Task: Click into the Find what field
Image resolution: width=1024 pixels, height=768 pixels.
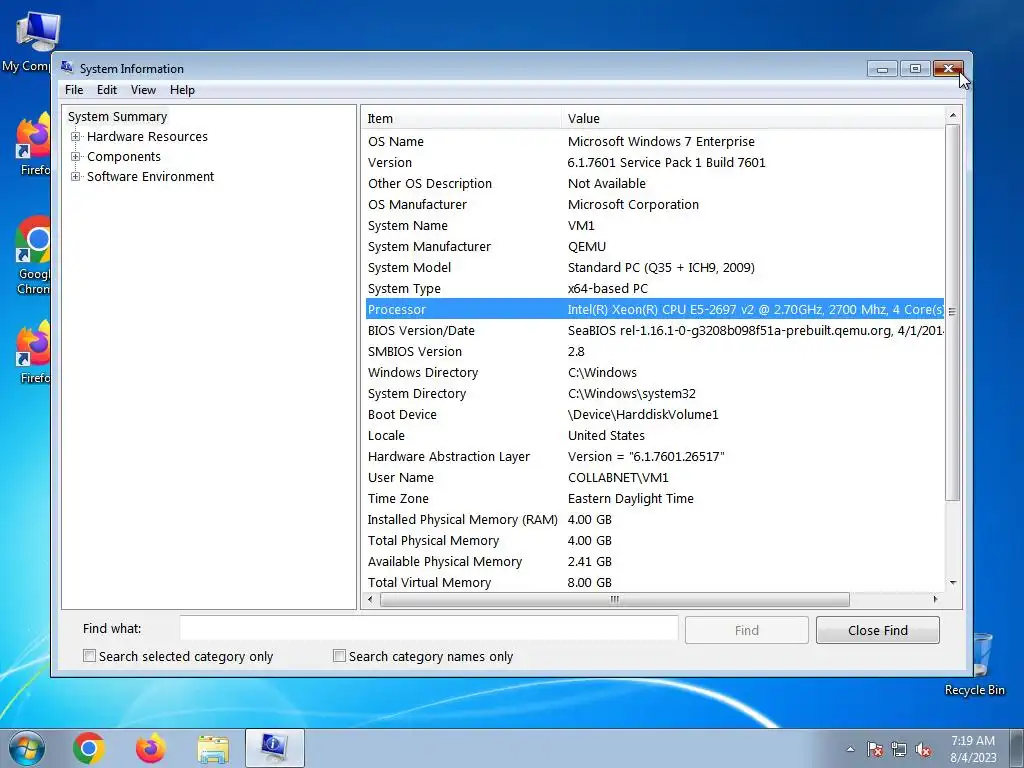Action: [x=428, y=628]
